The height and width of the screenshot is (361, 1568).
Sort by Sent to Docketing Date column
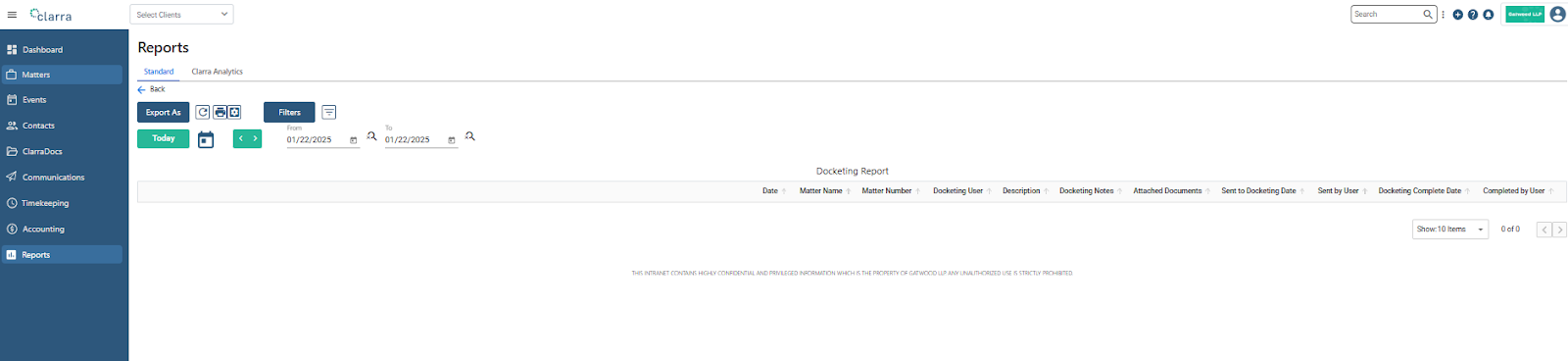(x=1262, y=191)
